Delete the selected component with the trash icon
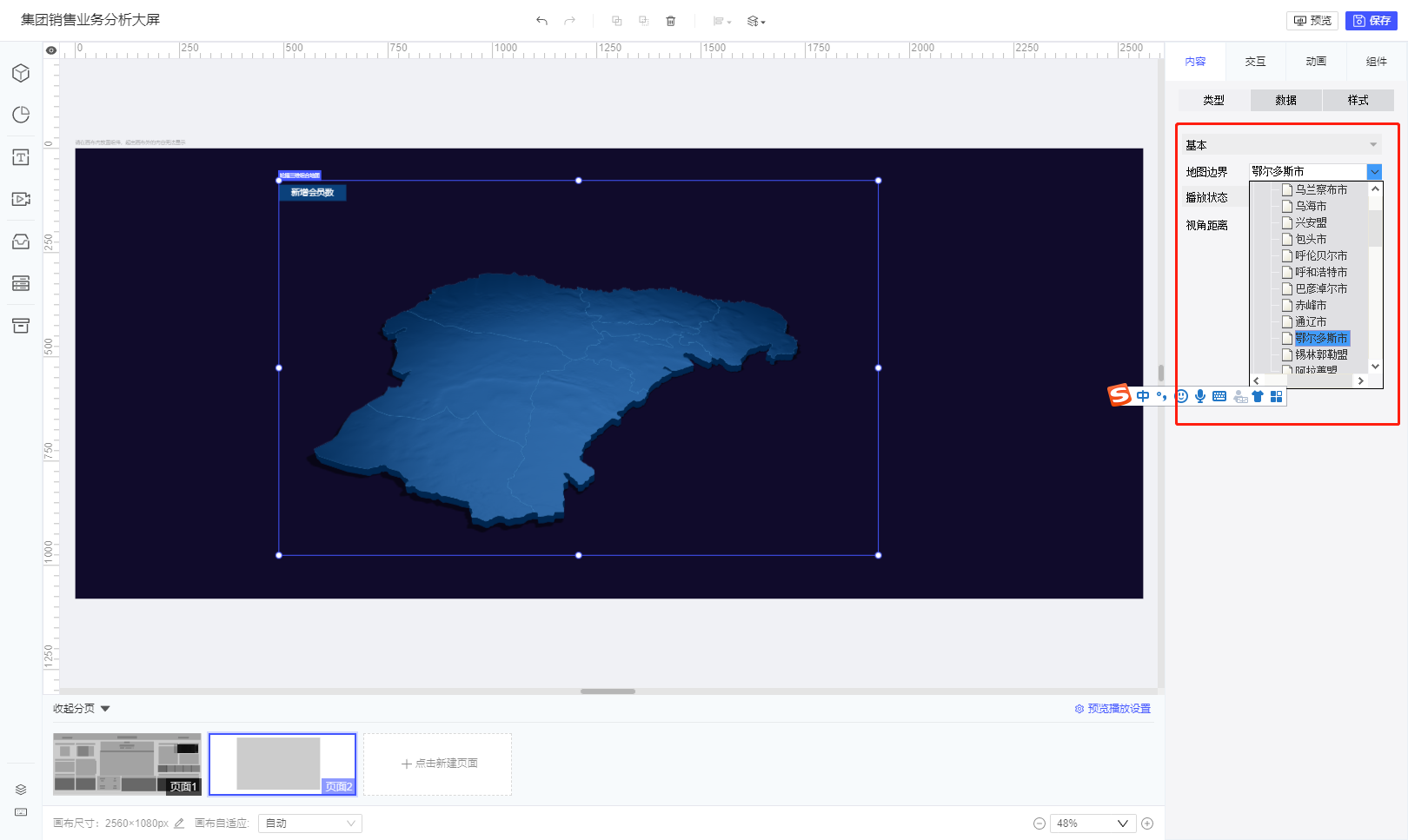The height and width of the screenshot is (840, 1408). (x=670, y=21)
